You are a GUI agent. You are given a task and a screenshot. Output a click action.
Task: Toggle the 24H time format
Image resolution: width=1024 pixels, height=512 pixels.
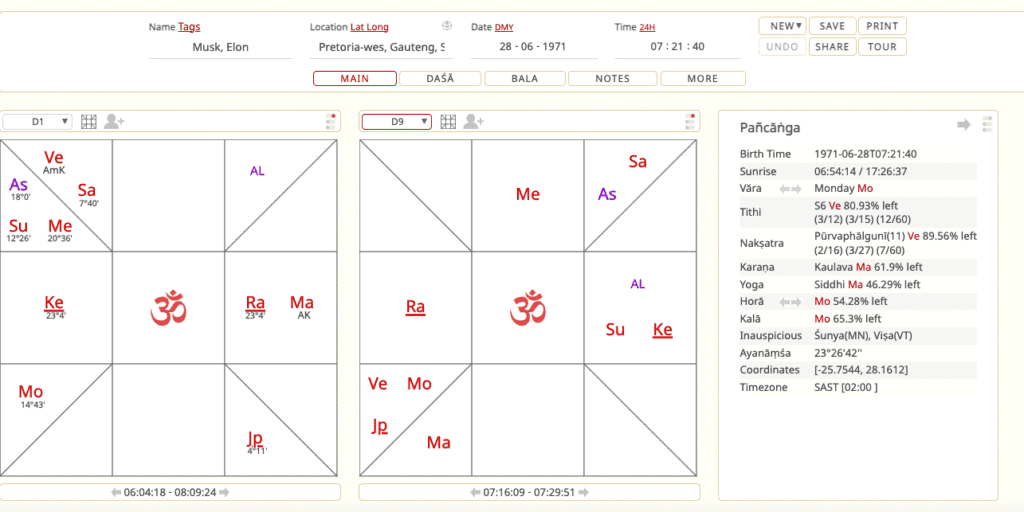point(647,27)
